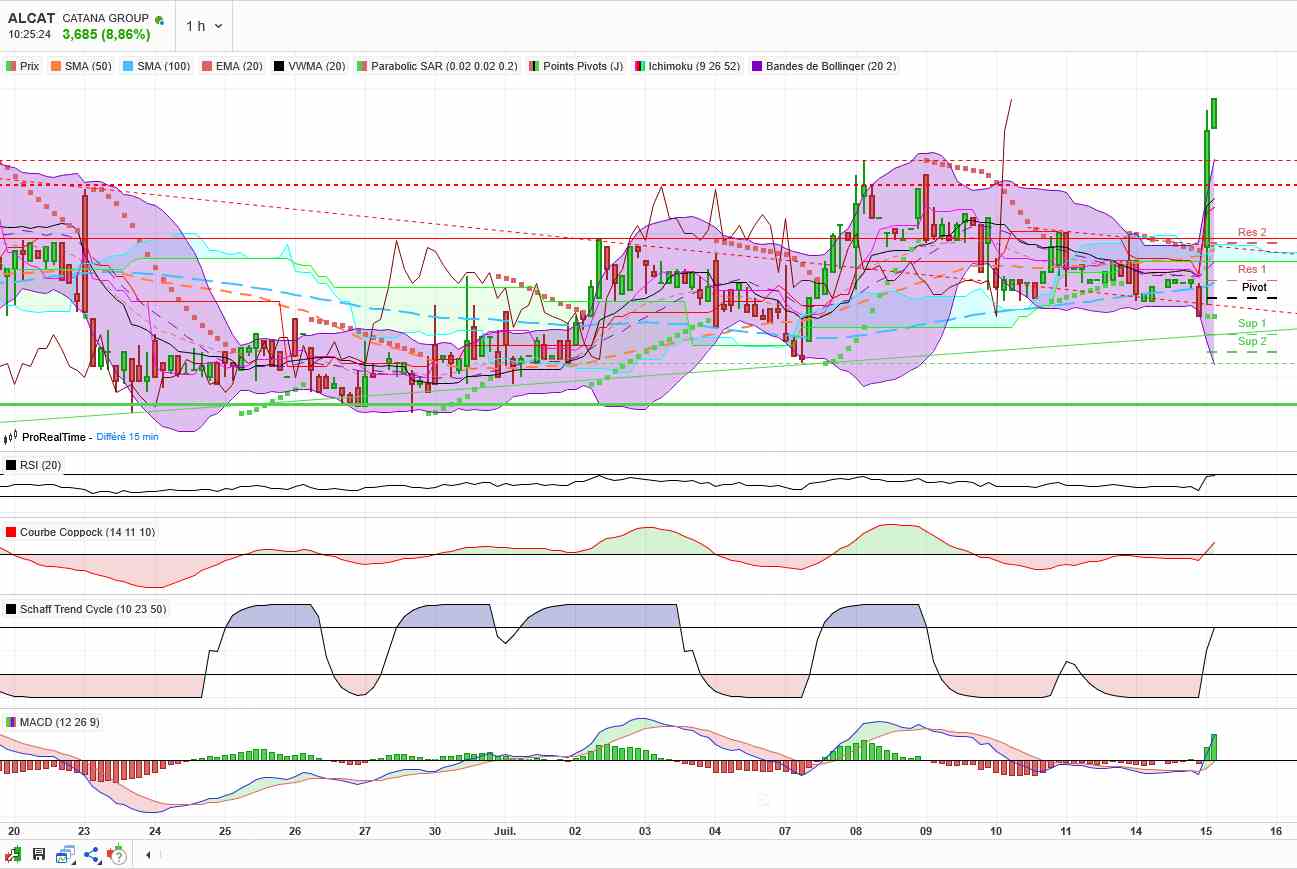Click the ALCAT ticker symbol

coord(31,18)
